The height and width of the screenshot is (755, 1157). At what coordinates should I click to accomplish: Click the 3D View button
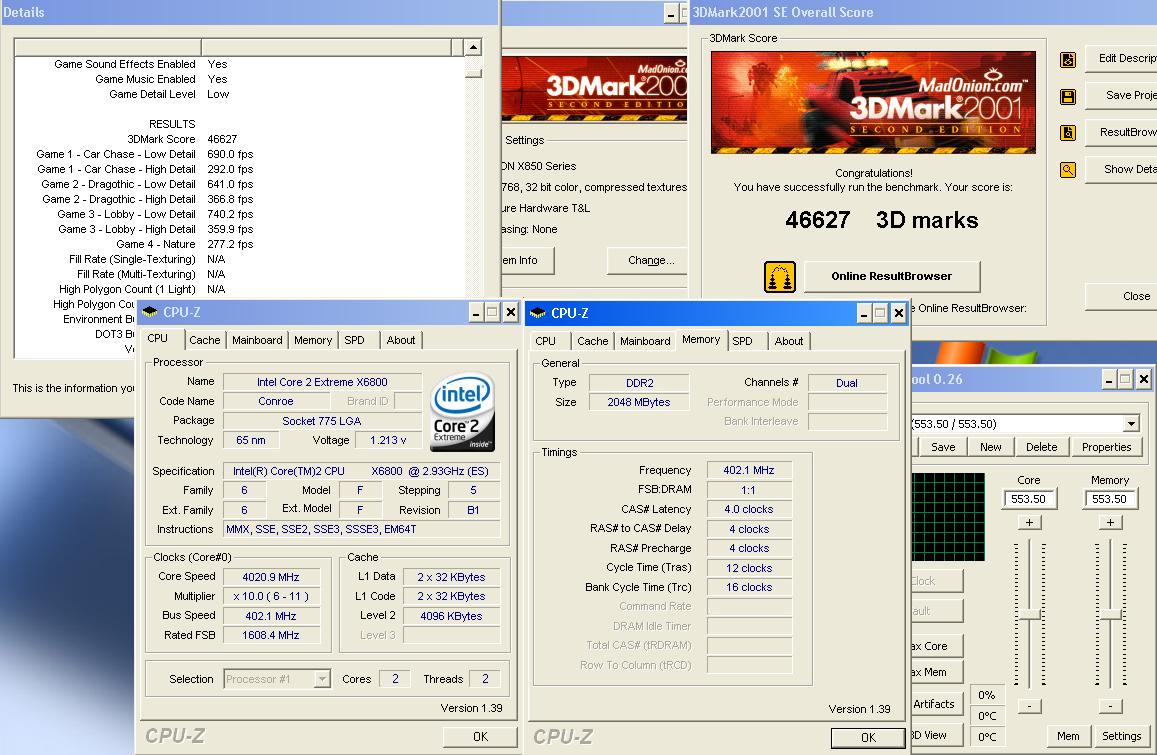pyautogui.click(x=937, y=735)
